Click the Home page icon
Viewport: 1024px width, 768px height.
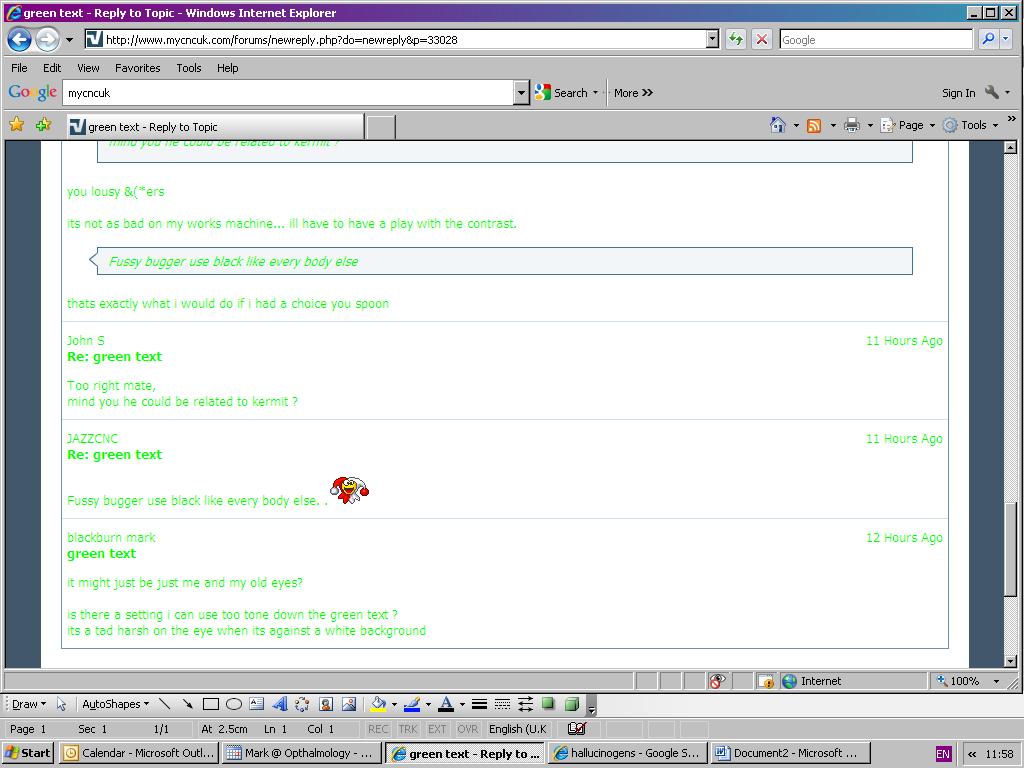(778, 125)
